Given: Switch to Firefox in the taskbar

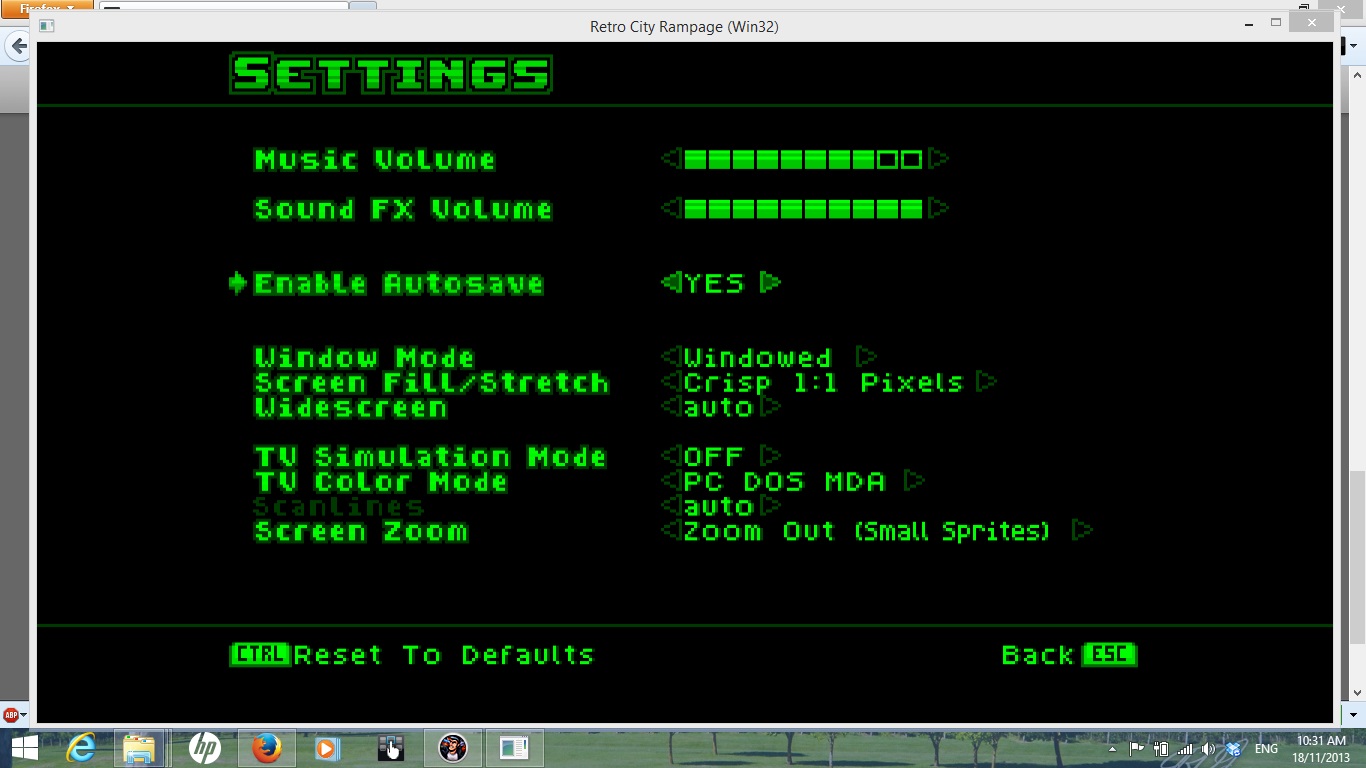Looking at the screenshot, I should coord(266,748).
